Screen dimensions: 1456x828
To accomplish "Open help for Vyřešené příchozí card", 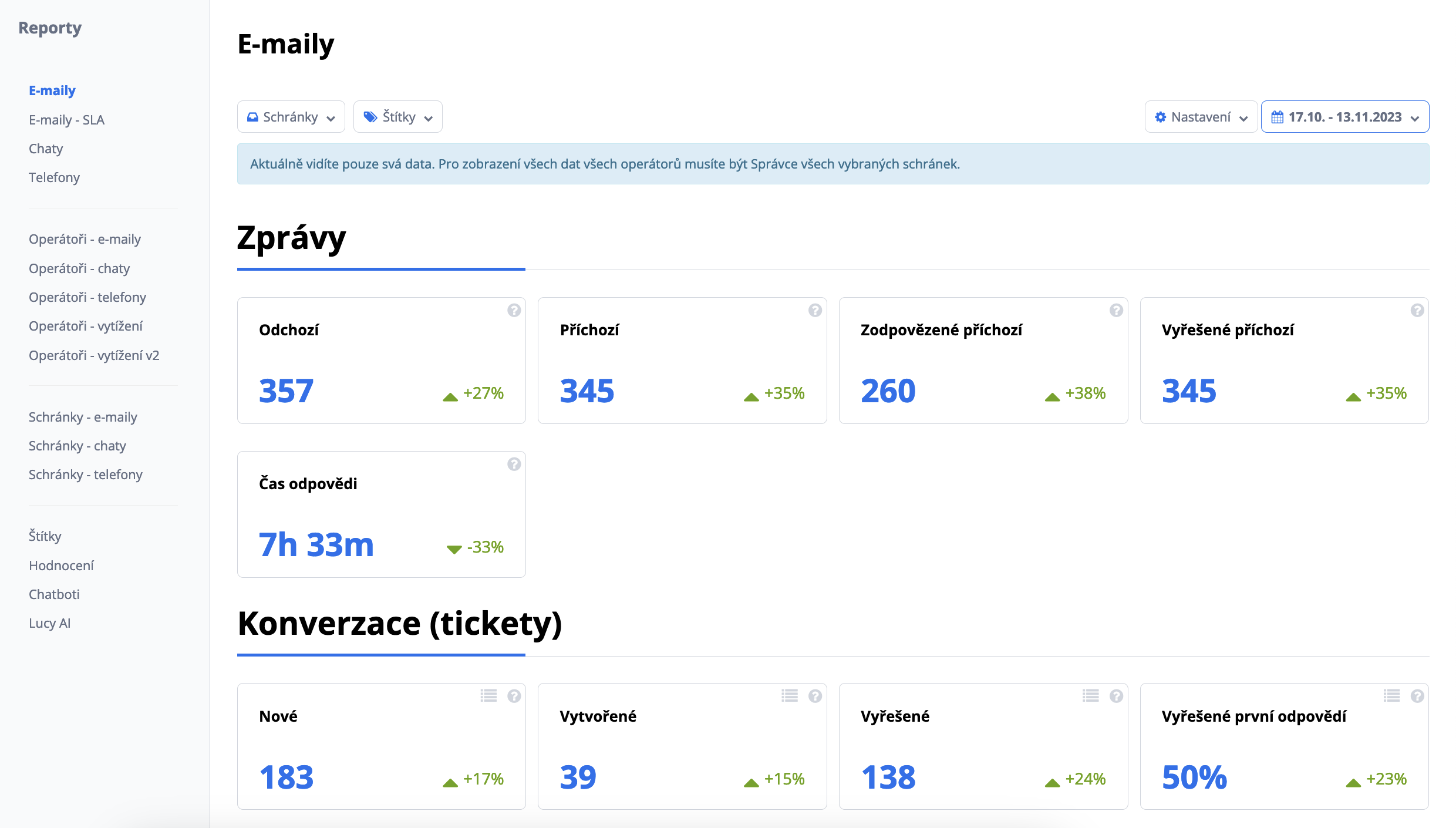I will click(1417, 310).
